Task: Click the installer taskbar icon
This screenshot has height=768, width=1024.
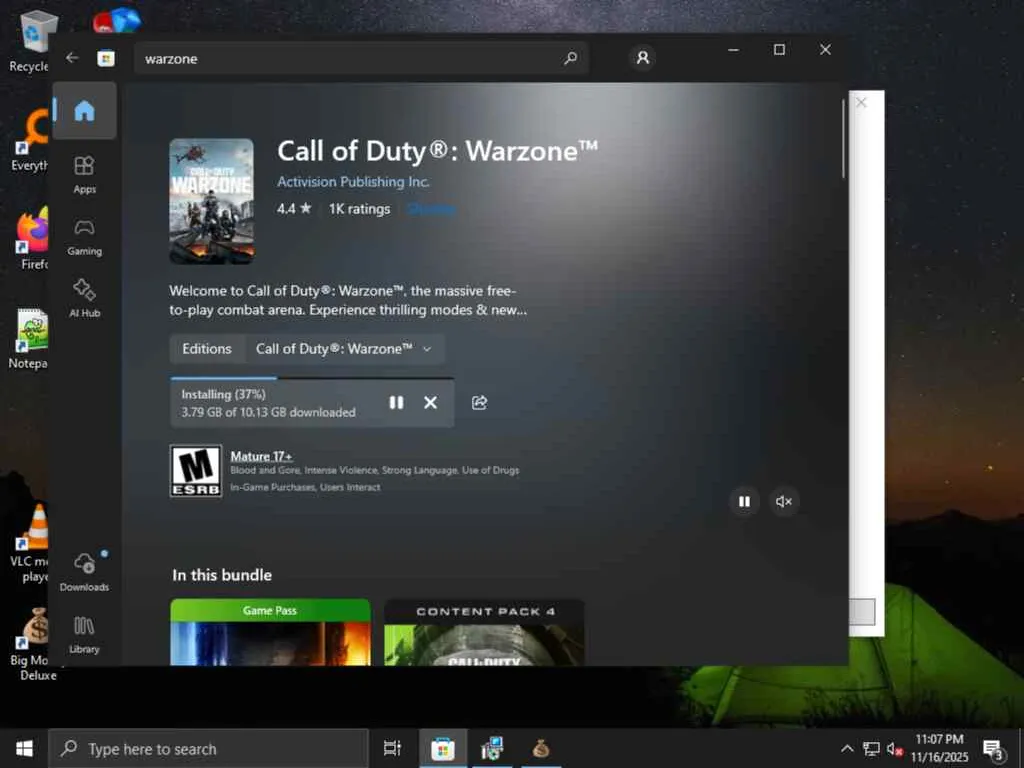Action: (492, 748)
